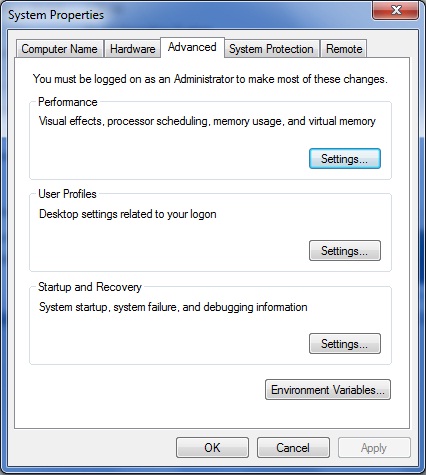Switch to the Remote tab
This screenshot has width=426, height=475.
pos(344,49)
